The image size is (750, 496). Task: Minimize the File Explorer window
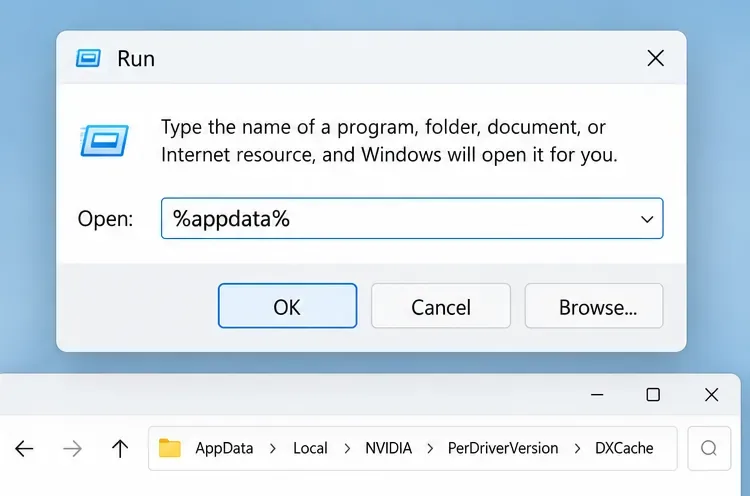tap(597, 395)
